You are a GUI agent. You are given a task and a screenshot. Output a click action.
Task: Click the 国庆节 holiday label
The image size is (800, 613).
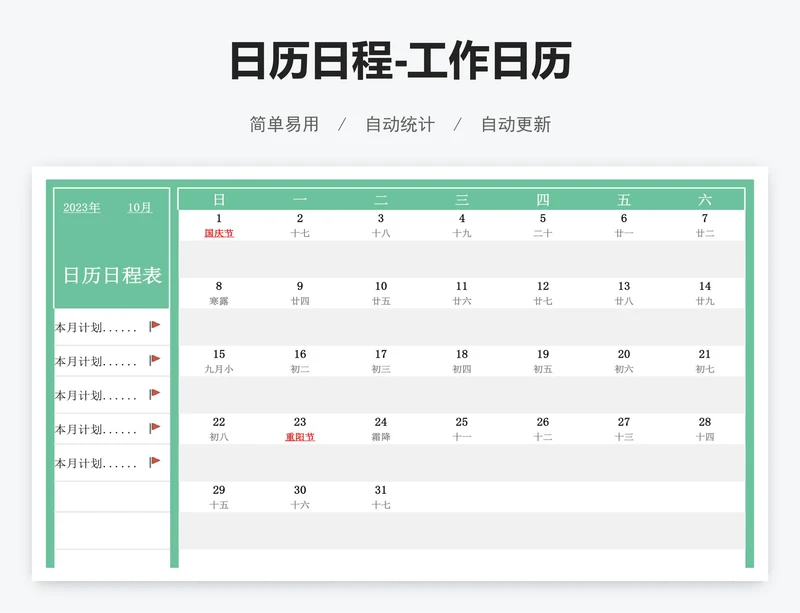(219, 233)
